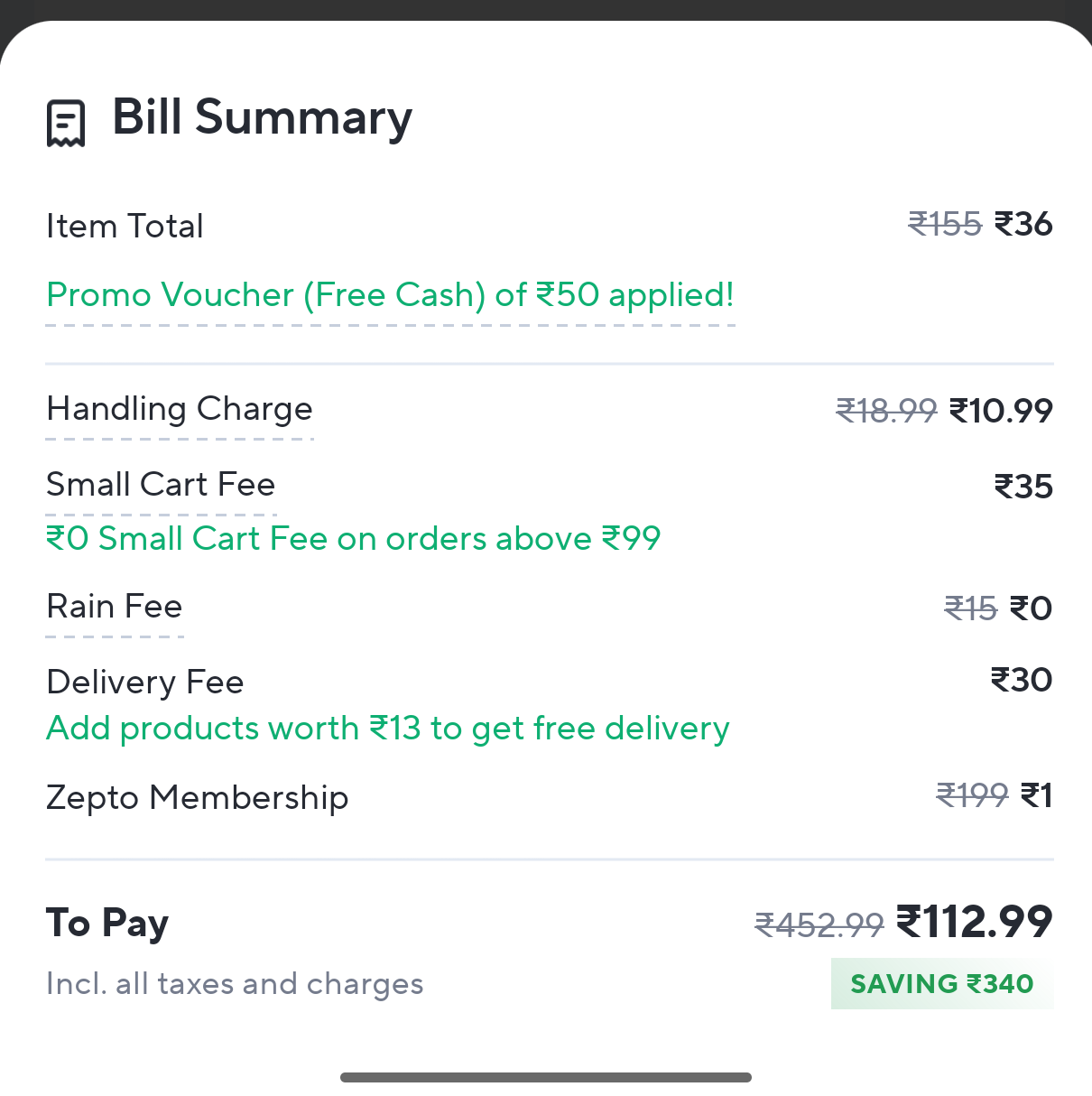The image size is (1092, 1096).
Task: Tap the ₹36 item total amount
Action: 1023,224
